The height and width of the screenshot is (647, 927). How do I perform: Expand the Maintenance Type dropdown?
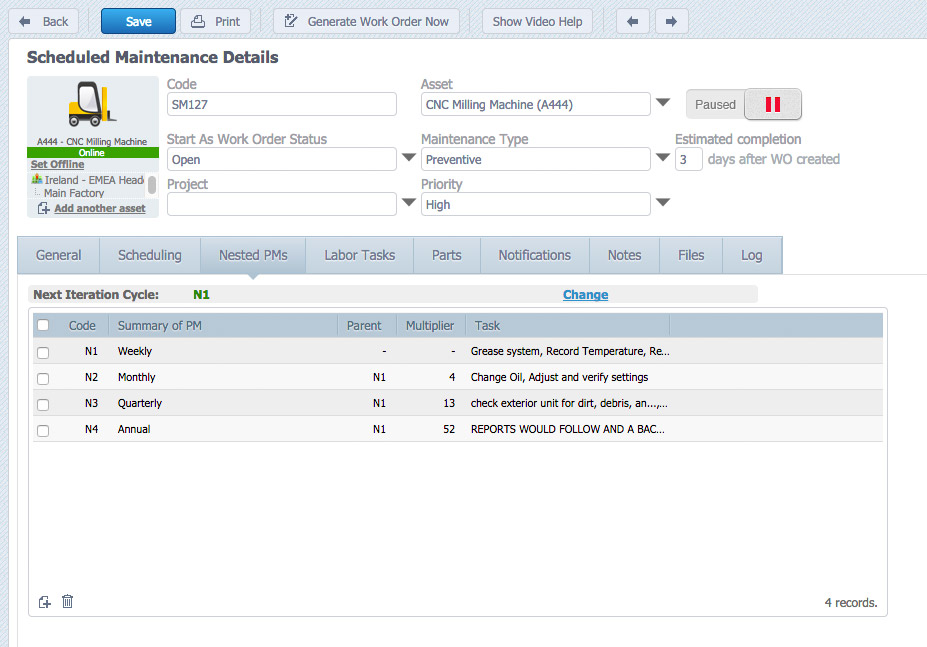pos(662,159)
